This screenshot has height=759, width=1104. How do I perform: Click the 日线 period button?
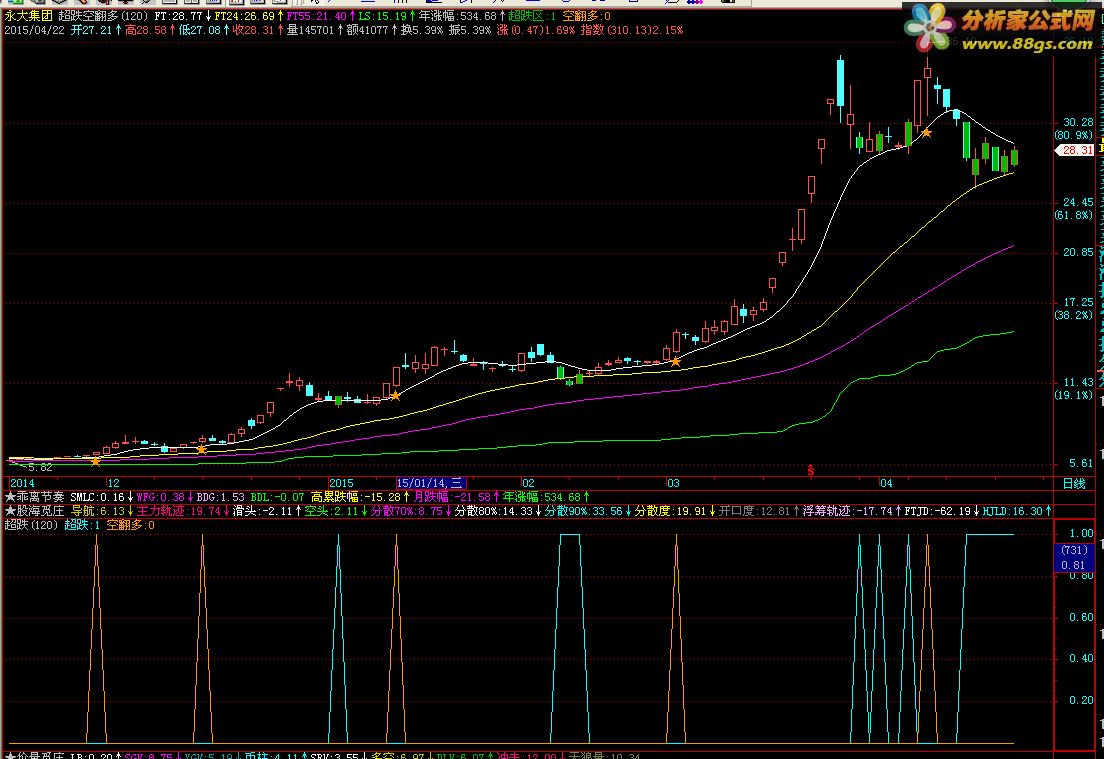coord(1074,484)
